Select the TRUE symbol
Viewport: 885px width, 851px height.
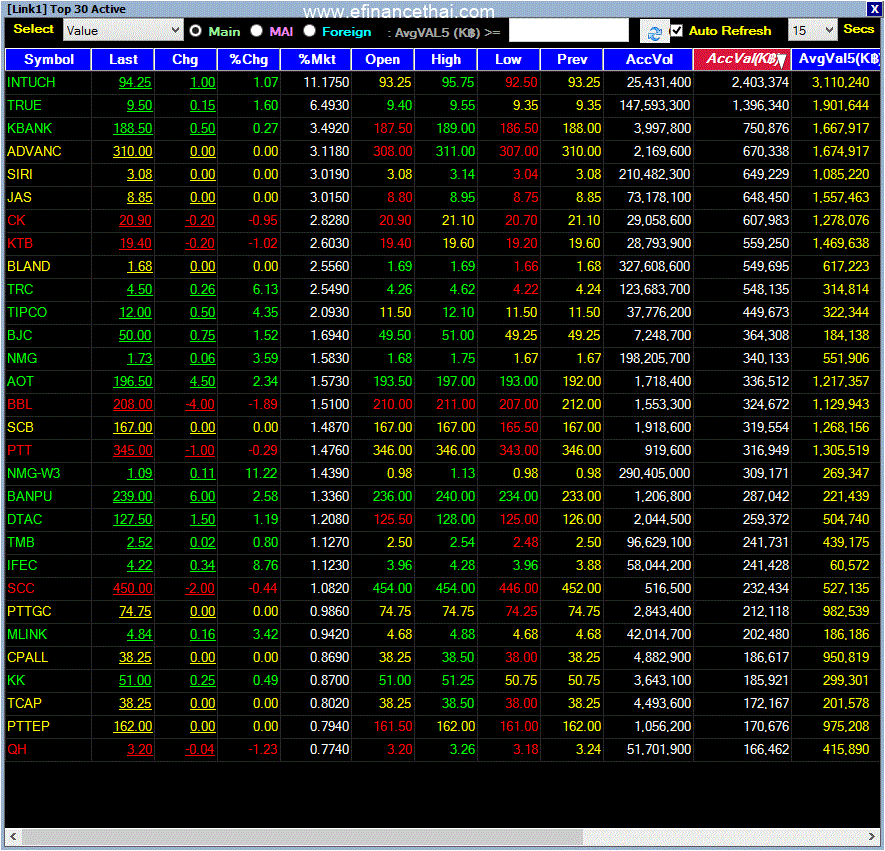pos(24,106)
